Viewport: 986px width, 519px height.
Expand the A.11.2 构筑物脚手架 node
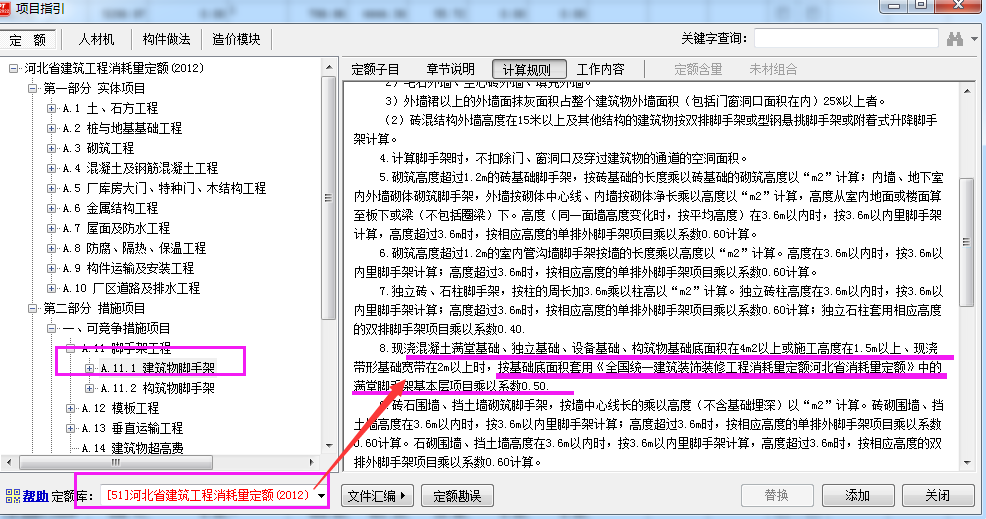[x=89, y=388]
